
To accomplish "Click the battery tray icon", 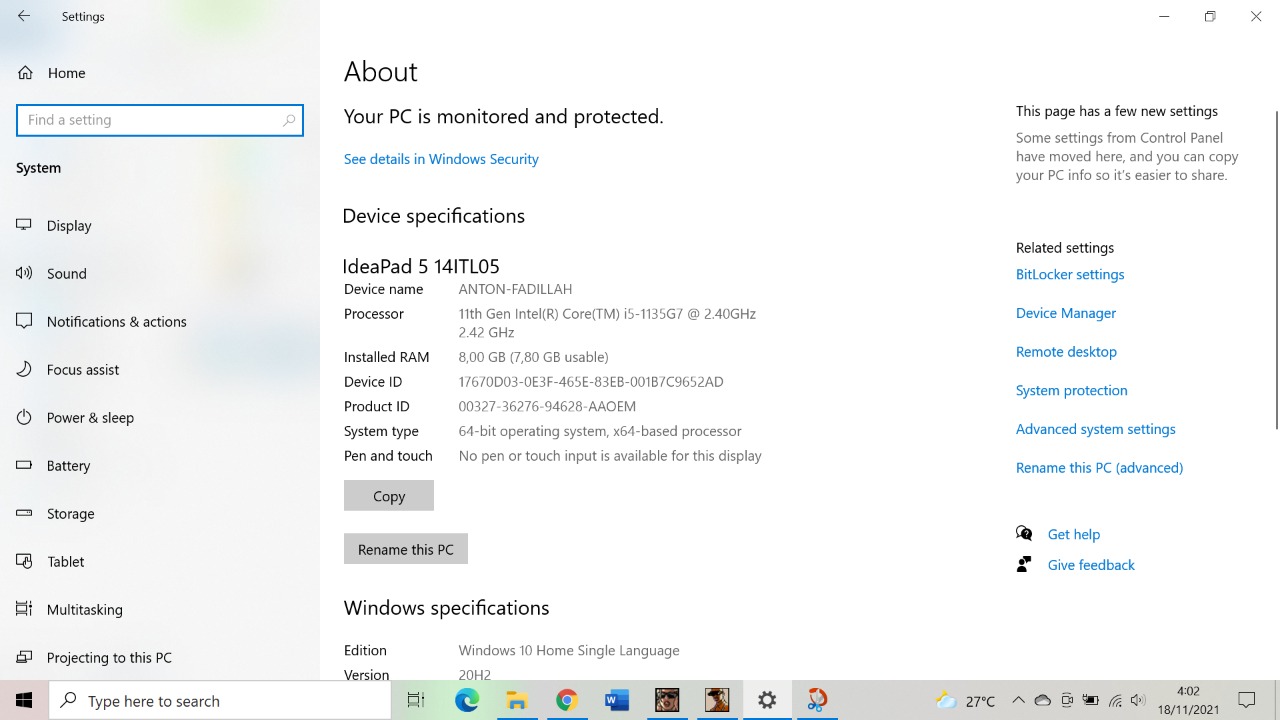I will point(1091,700).
